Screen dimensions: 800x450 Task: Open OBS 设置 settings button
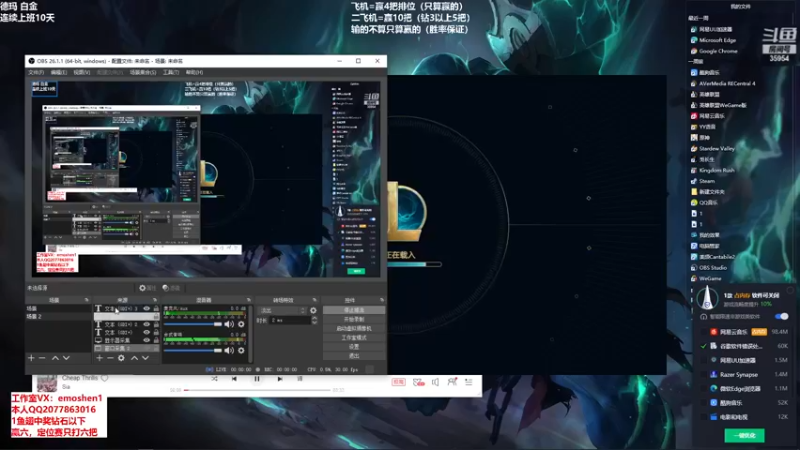(x=354, y=346)
